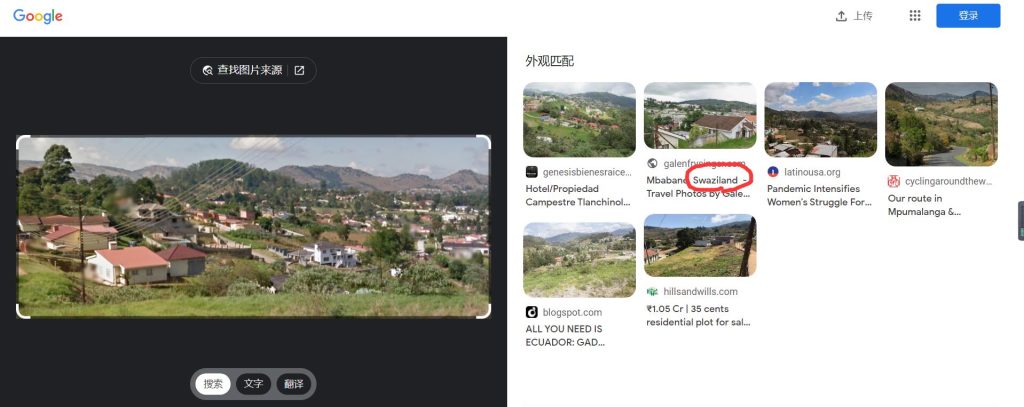Click the open-in-new-tab icon beside 查找图片来源
1024x407 pixels.
[x=299, y=70]
